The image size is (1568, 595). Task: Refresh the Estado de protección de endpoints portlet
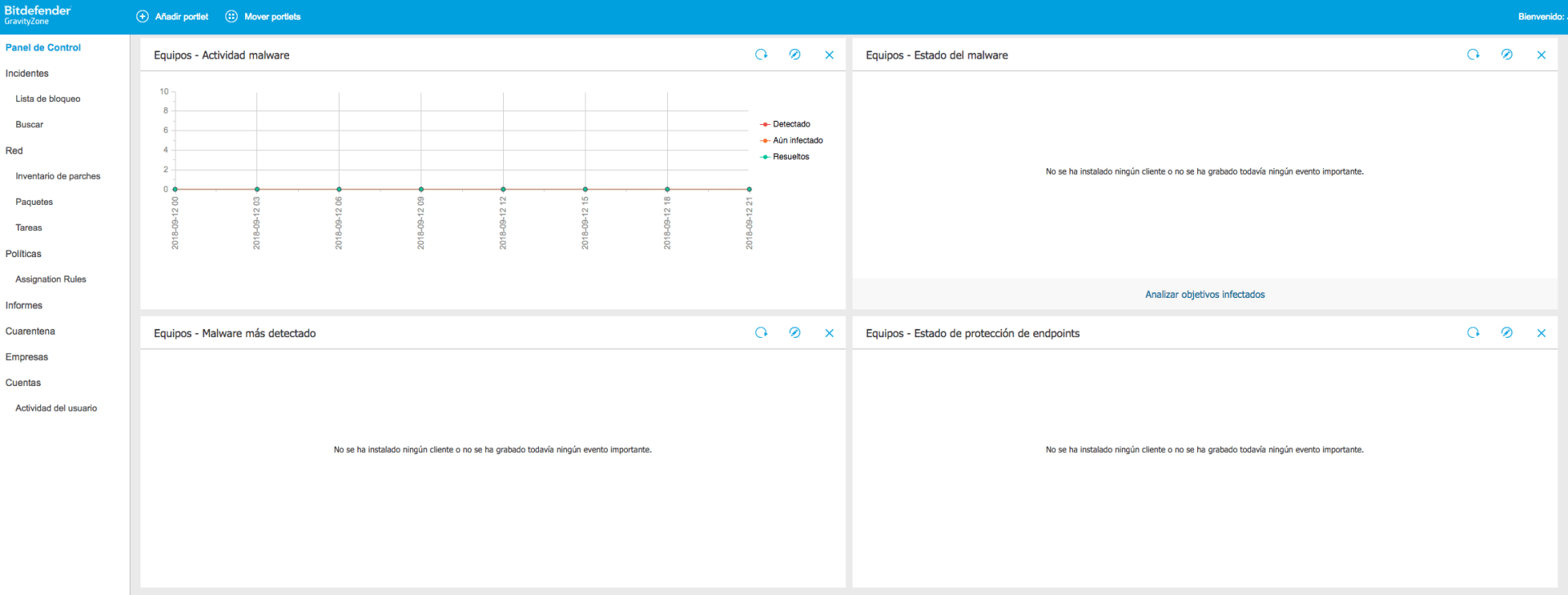point(1473,333)
